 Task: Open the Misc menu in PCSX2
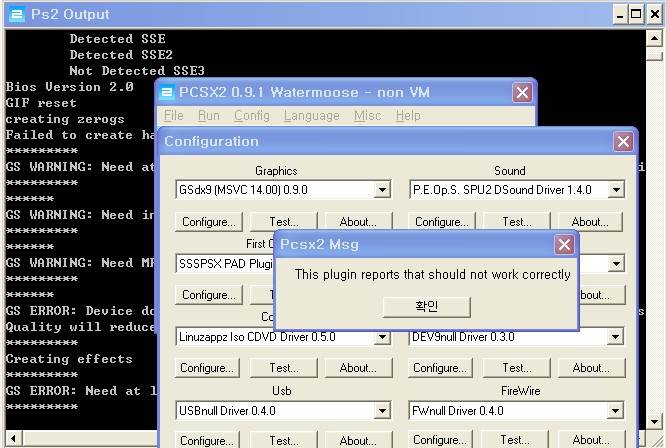pyautogui.click(x=368, y=116)
